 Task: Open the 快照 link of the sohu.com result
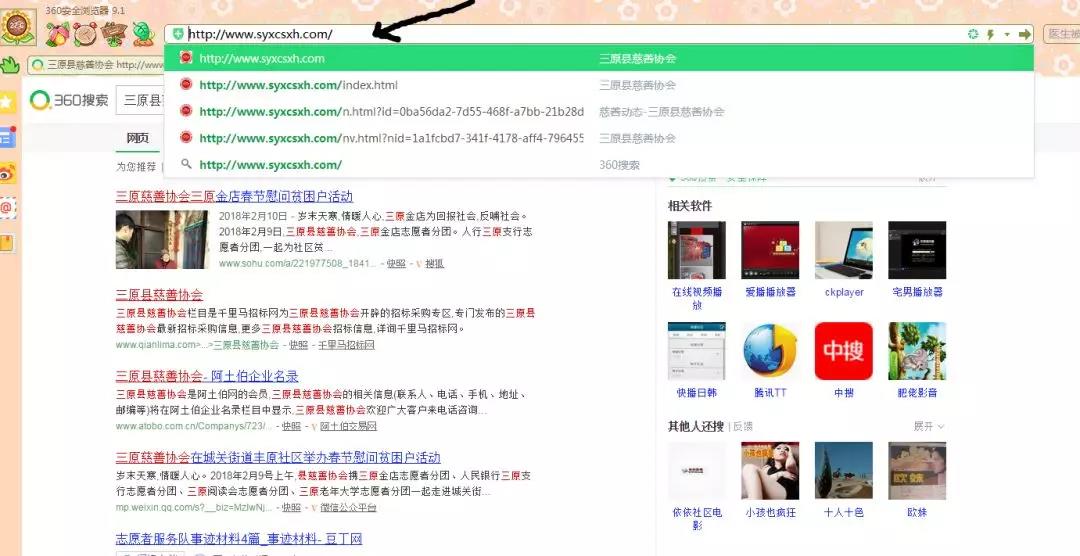coord(395,263)
